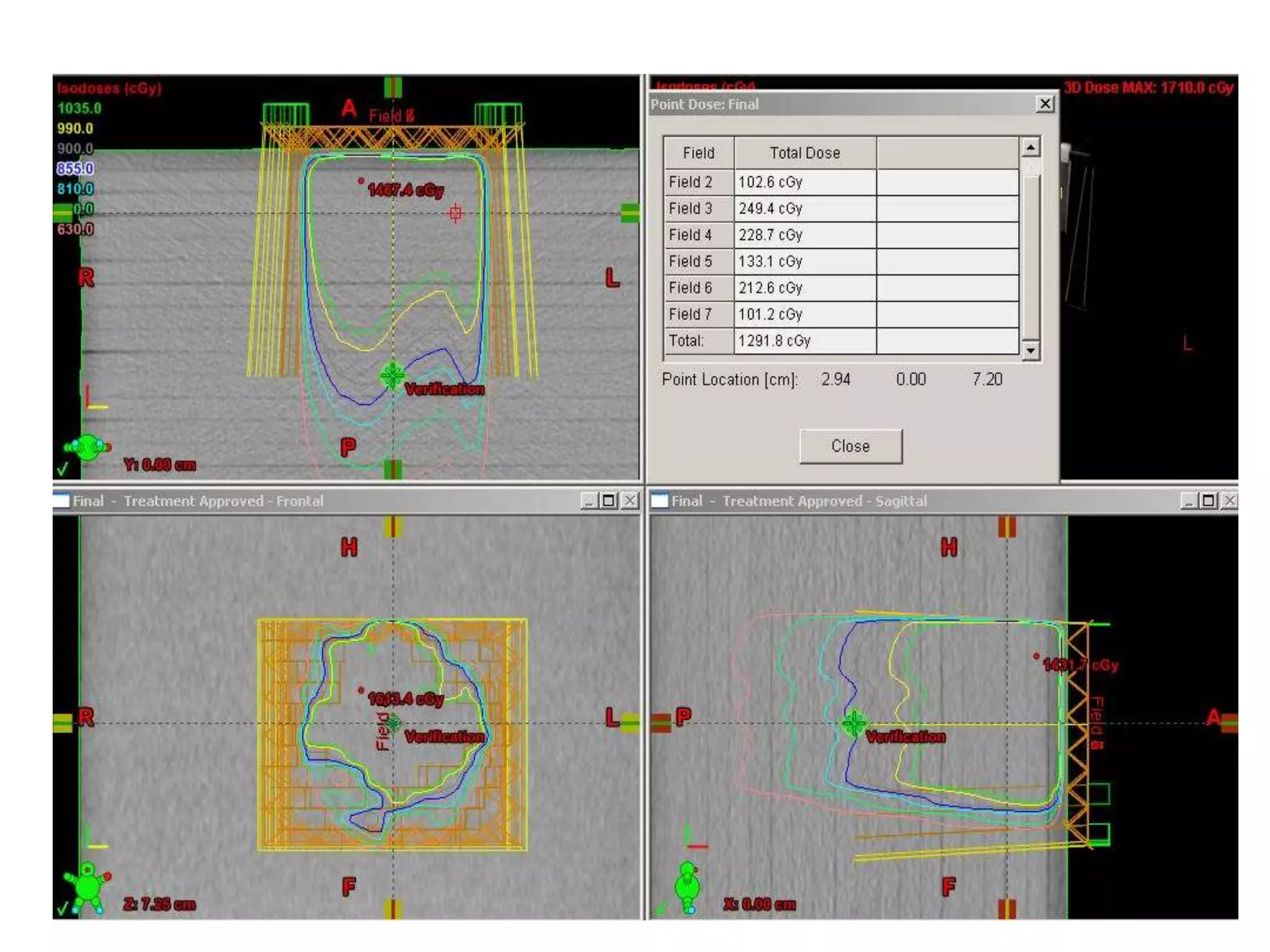
Task: Click the 1431.7 cGy dose point in sagittal view
Action: [1036, 656]
